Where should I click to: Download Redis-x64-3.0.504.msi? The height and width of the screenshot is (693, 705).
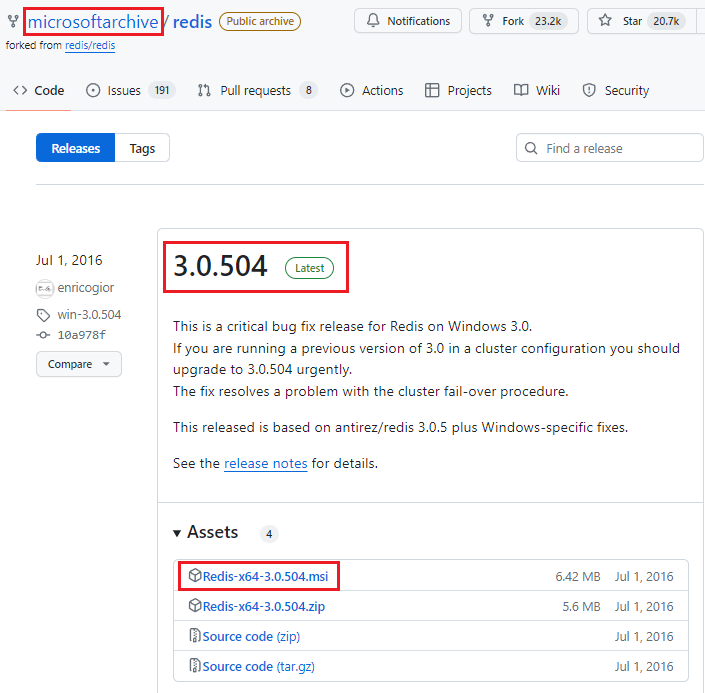[x=265, y=577]
